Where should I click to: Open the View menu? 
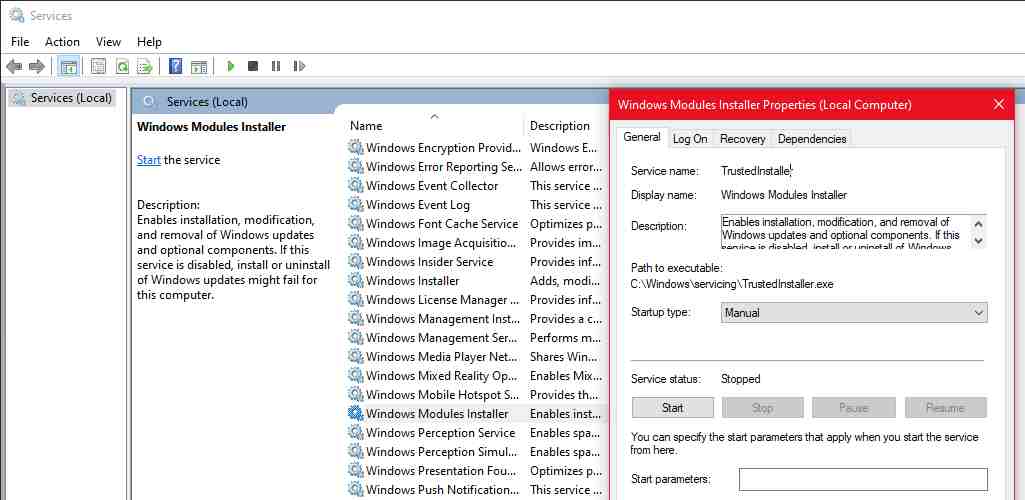coord(109,42)
